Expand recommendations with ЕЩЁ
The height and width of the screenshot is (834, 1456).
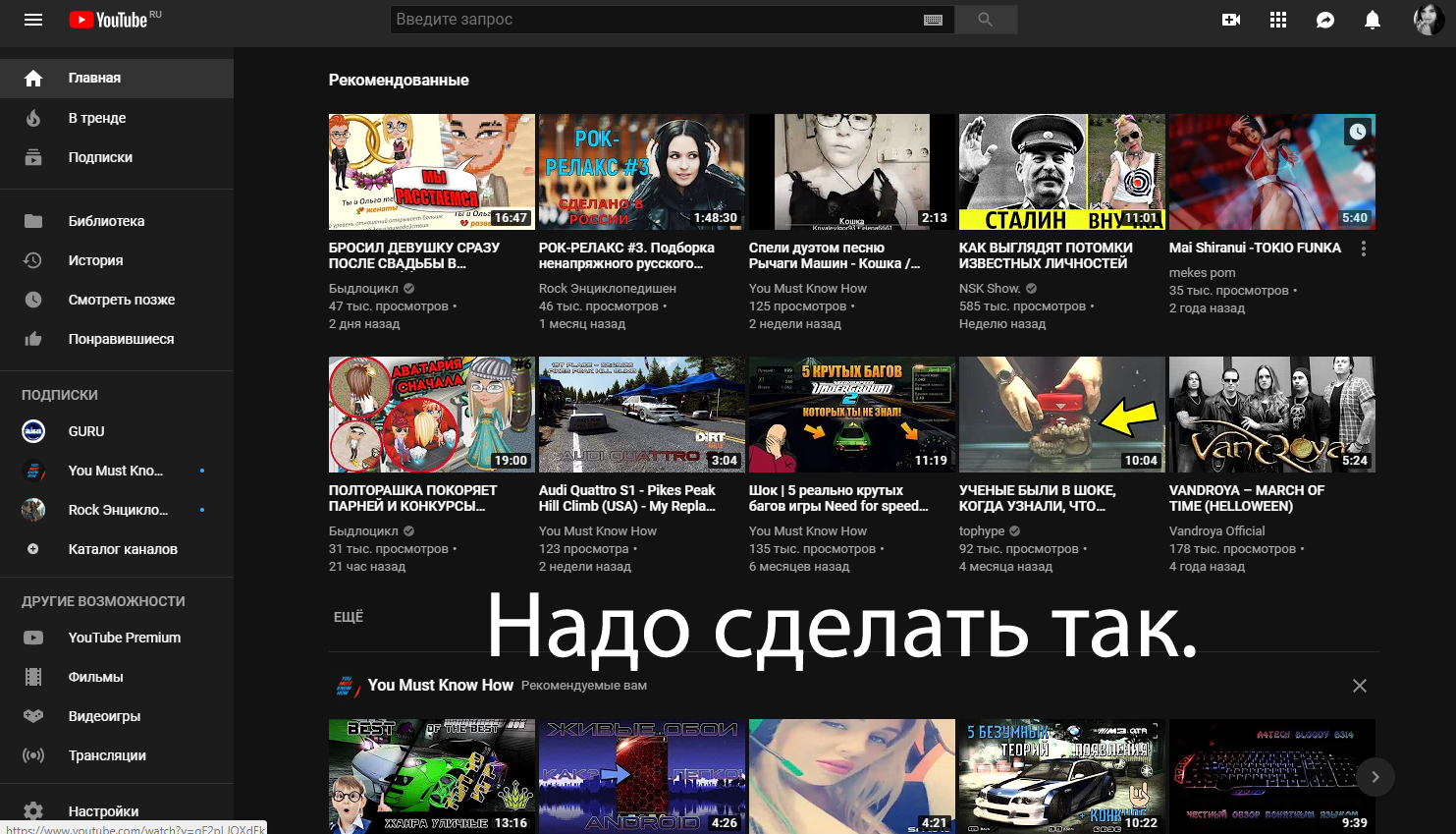(x=349, y=617)
